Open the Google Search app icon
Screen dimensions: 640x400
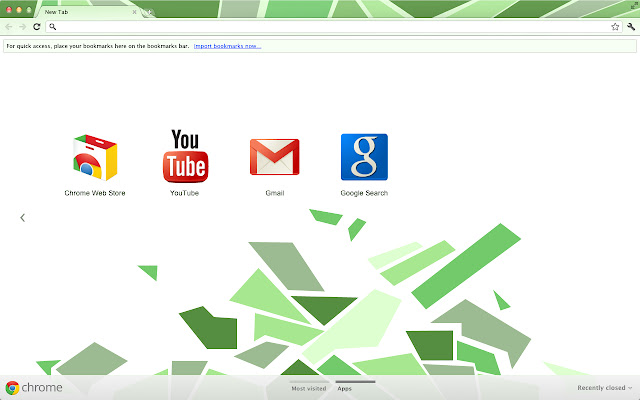coord(364,157)
